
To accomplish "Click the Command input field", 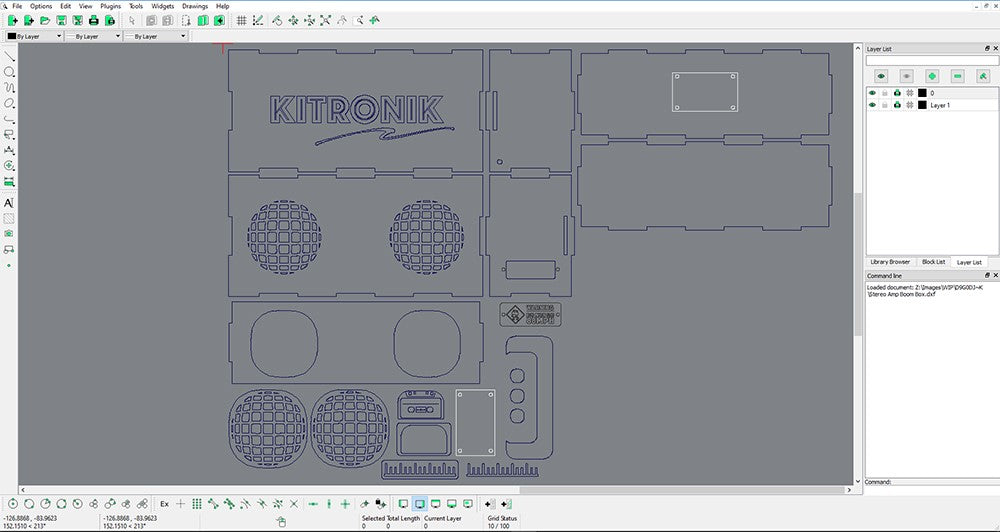I will [x=945, y=482].
